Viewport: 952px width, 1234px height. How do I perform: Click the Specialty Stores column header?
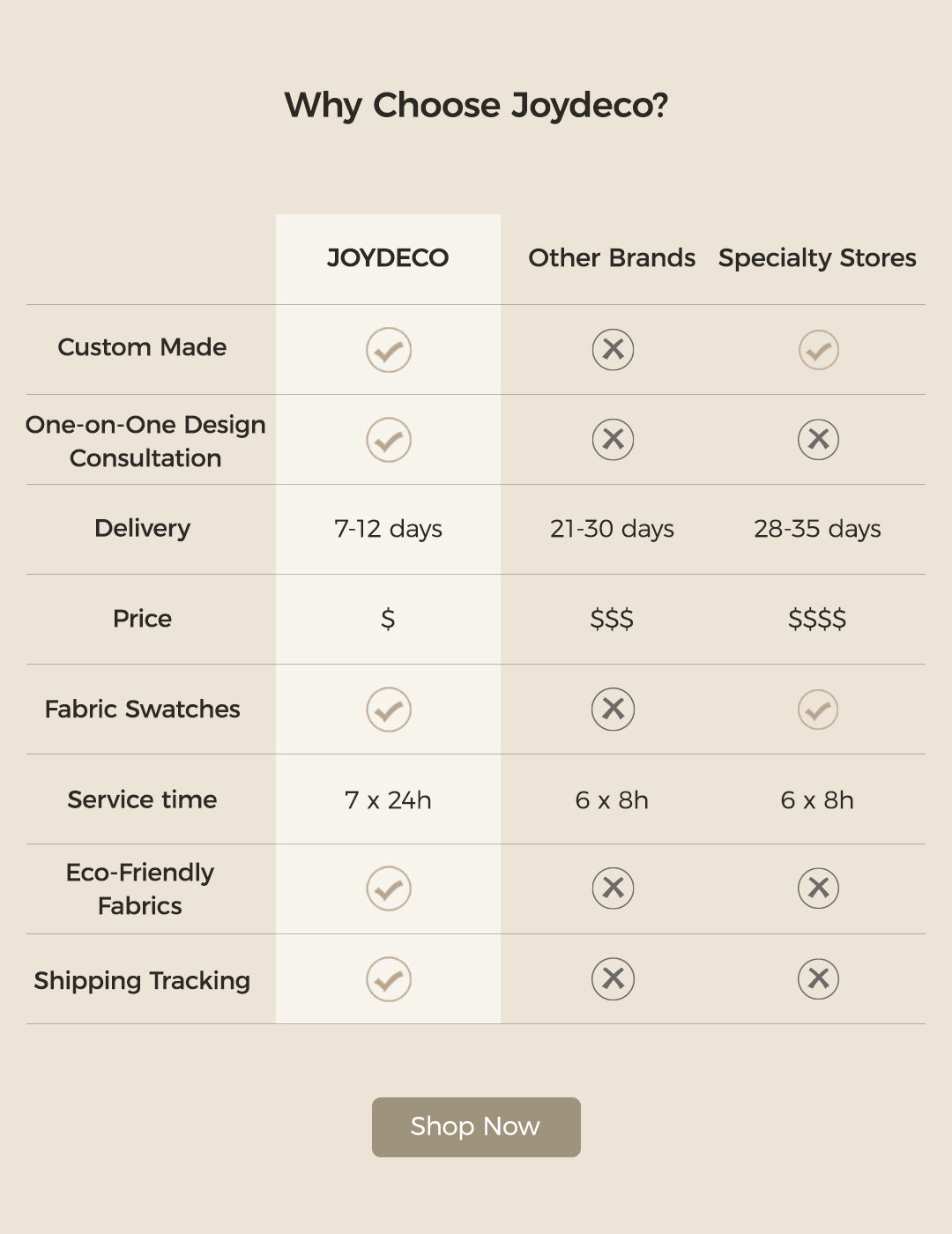coord(817,258)
